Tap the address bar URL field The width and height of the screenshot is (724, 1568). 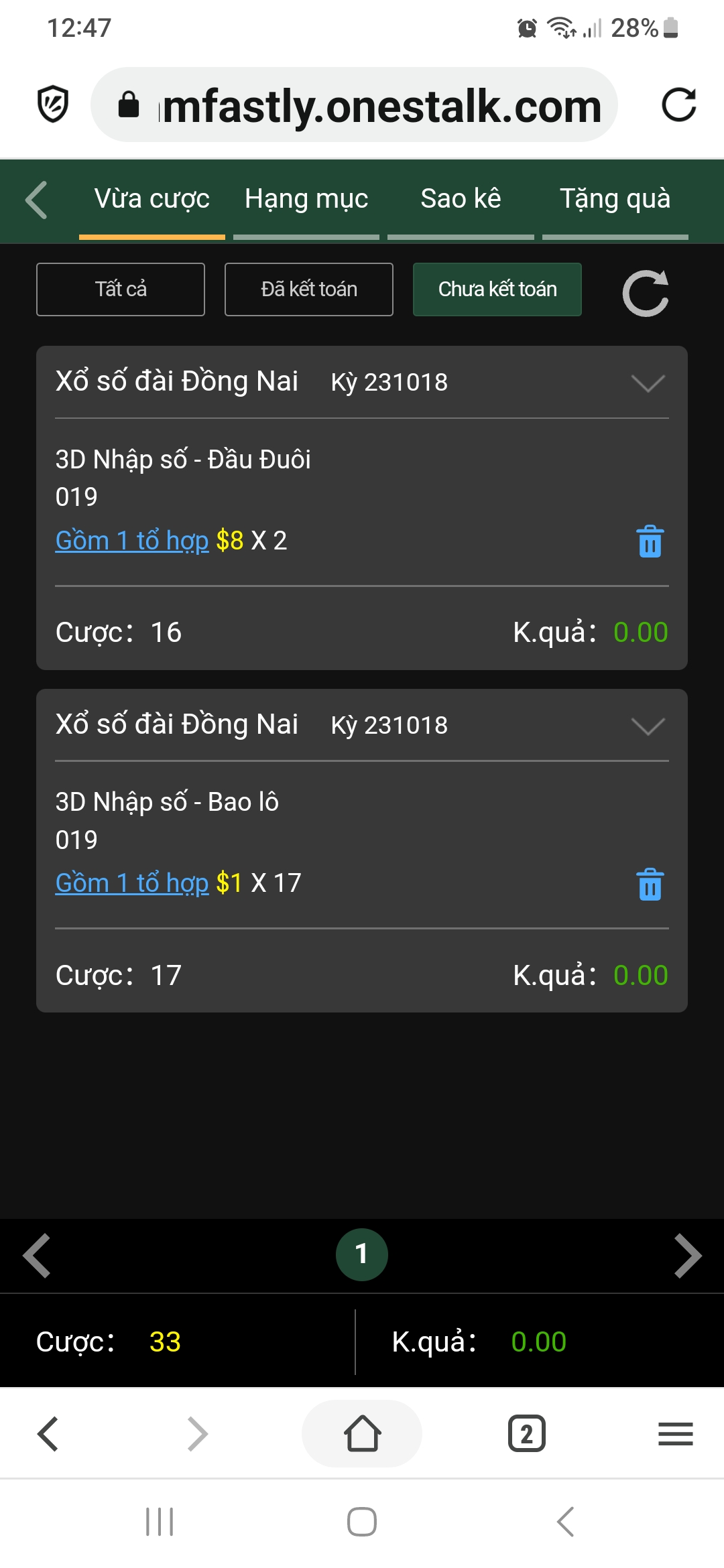tap(354, 105)
